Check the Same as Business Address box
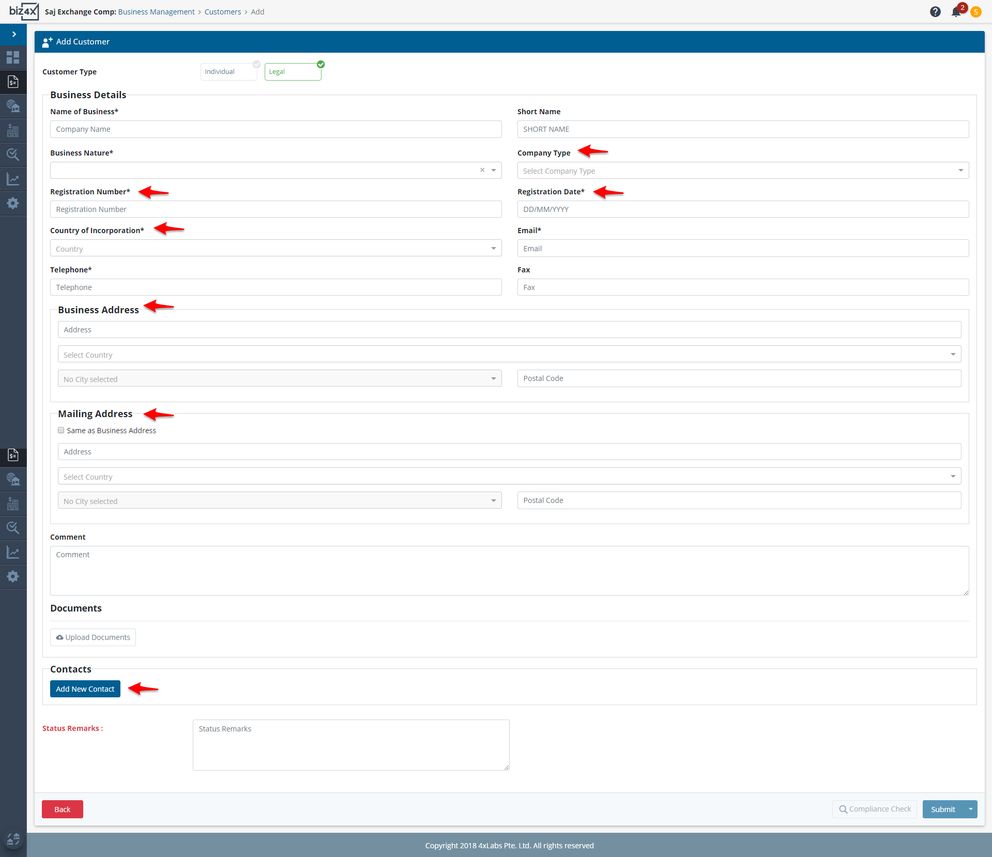This screenshot has height=857, width=992. click(61, 431)
